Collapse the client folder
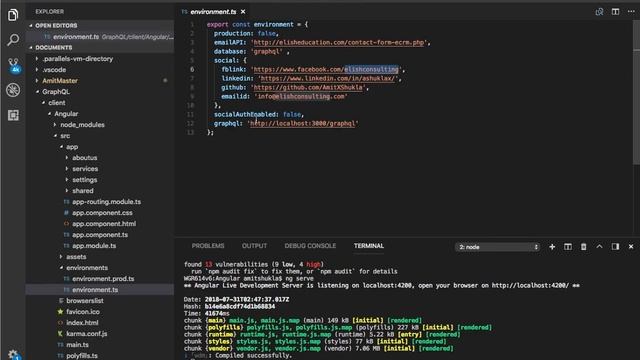Viewport: 640px width, 360px height. pyautogui.click(x=57, y=103)
